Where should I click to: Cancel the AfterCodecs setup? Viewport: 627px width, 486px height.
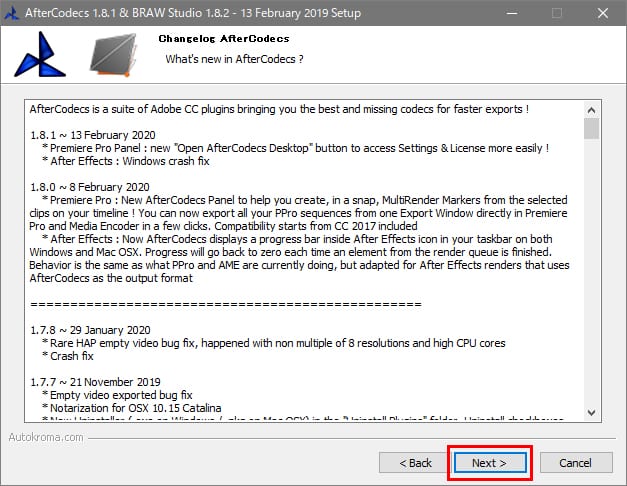(x=575, y=463)
